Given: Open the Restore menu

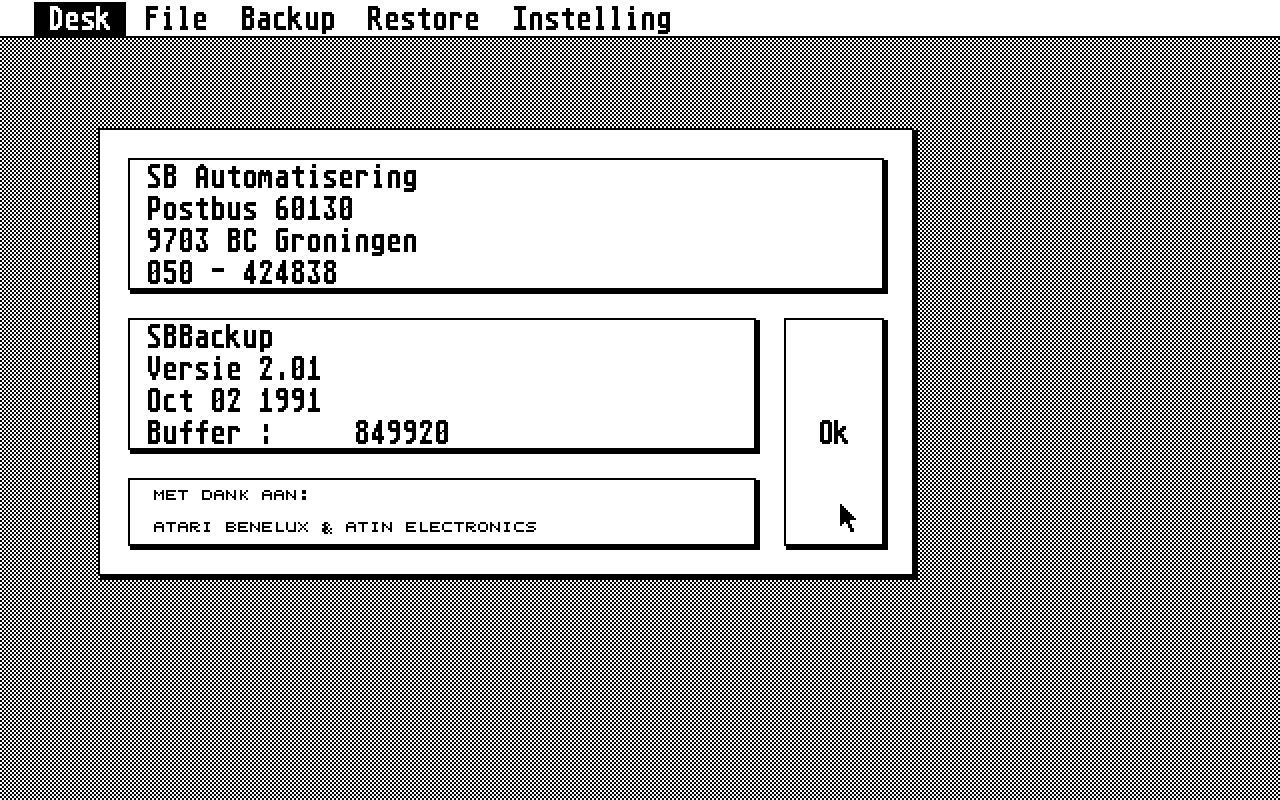Looking at the screenshot, I should click(x=423, y=19).
